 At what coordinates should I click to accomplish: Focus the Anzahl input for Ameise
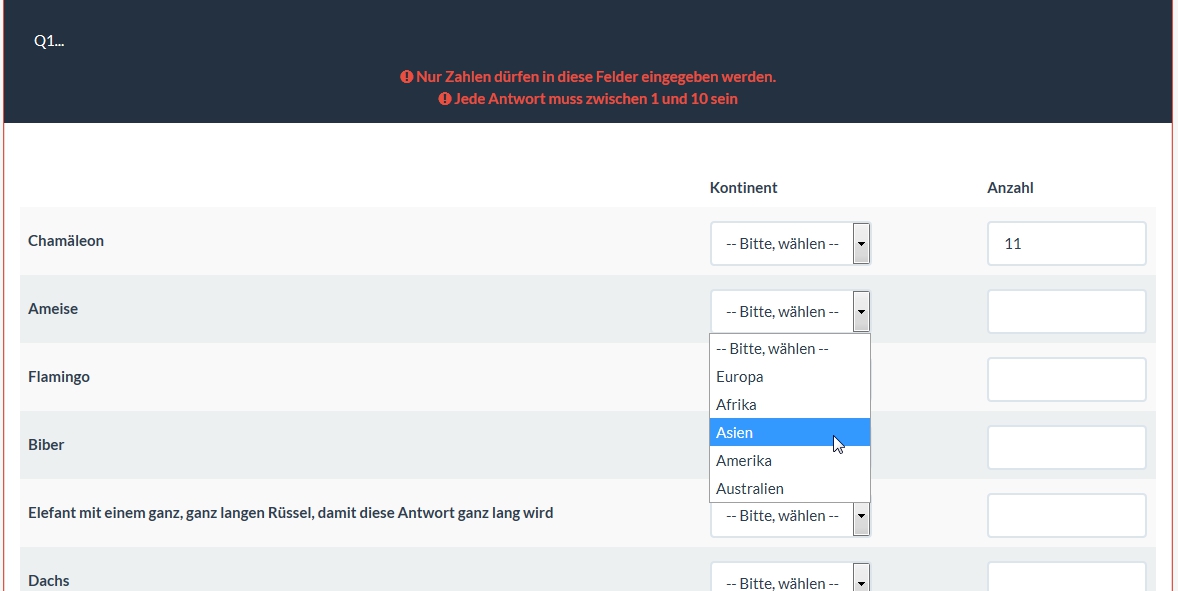(1066, 312)
